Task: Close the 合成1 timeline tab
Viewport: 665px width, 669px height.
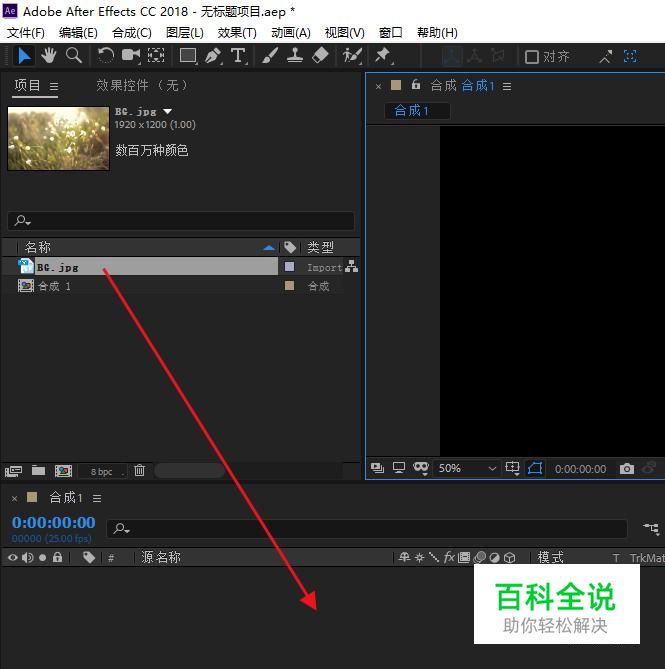Action: tap(15, 498)
